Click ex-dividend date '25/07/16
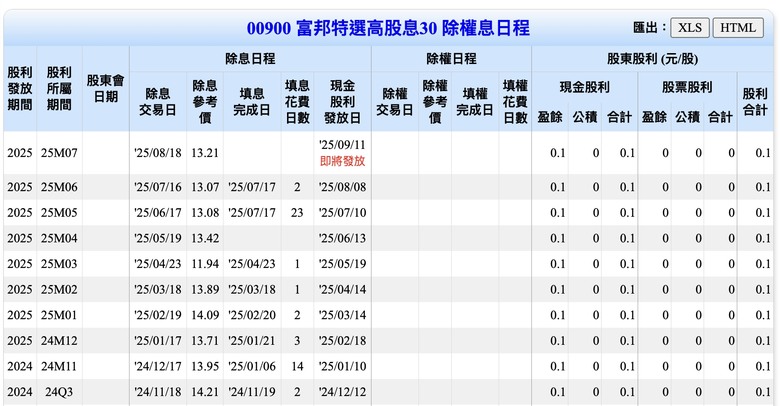 pyautogui.click(x=158, y=187)
